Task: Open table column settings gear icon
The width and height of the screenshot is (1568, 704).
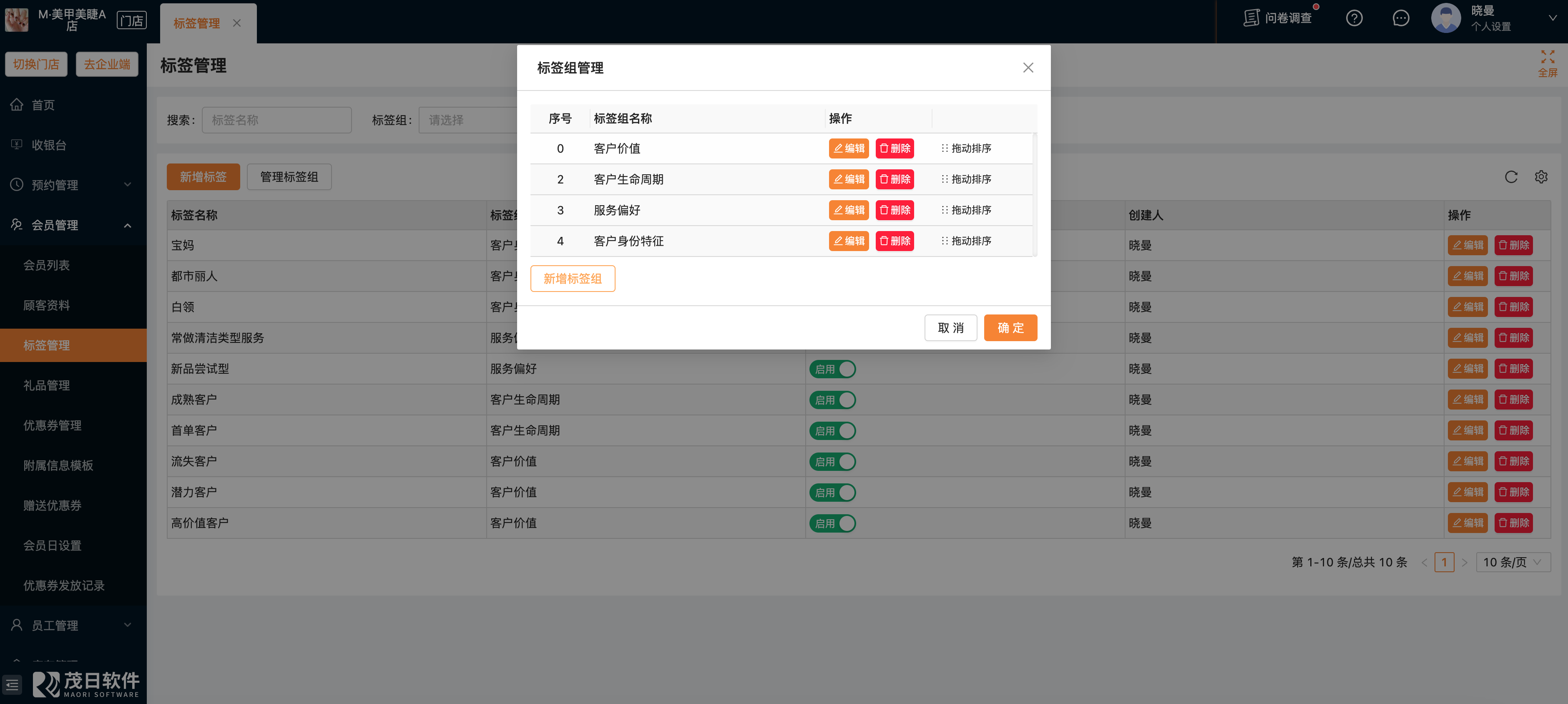Action: [x=1540, y=177]
